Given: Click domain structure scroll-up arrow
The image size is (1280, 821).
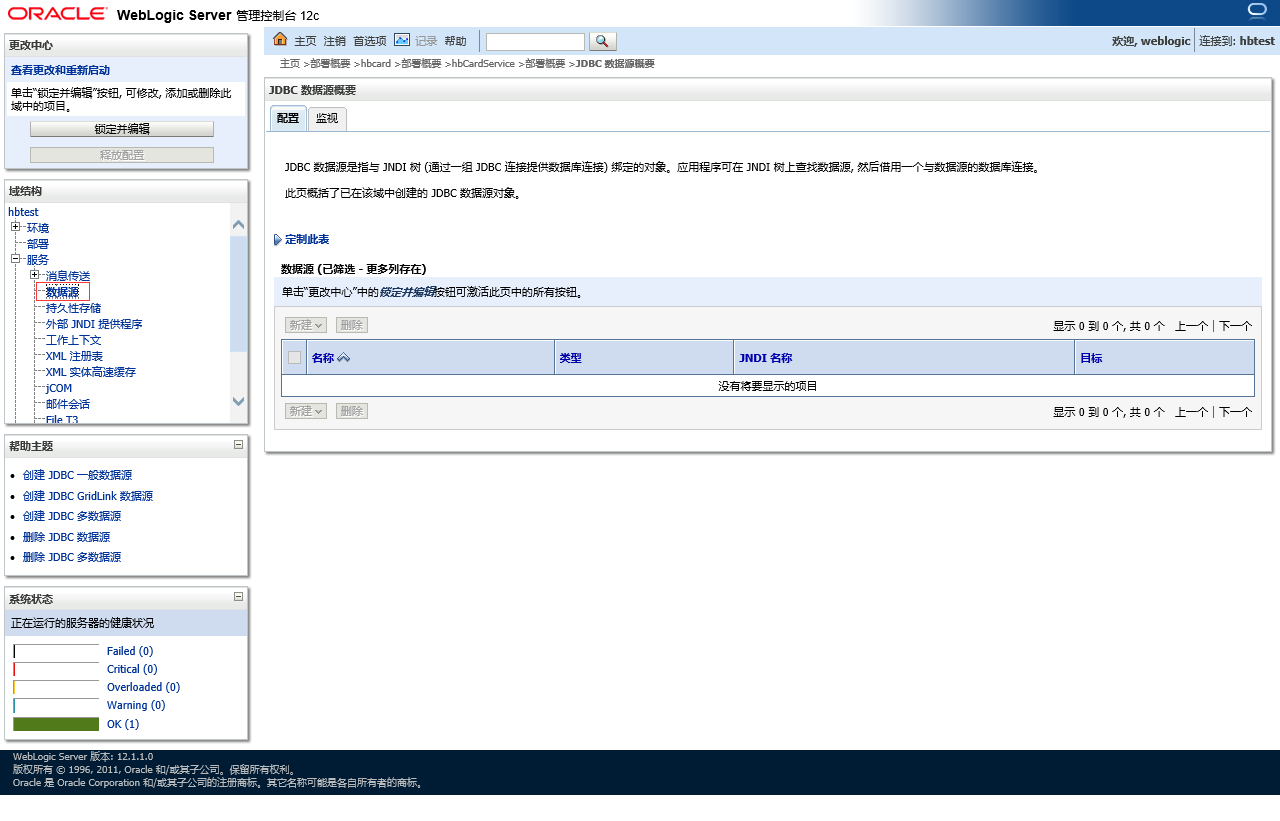Looking at the screenshot, I should (x=238, y=226).
